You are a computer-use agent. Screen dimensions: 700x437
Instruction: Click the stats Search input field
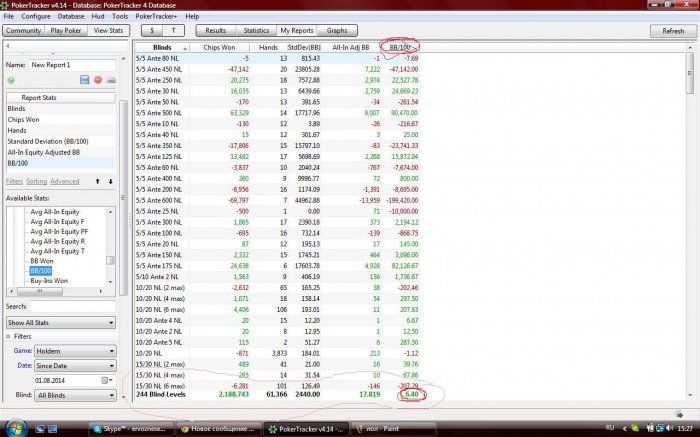(x=73, y=306)
